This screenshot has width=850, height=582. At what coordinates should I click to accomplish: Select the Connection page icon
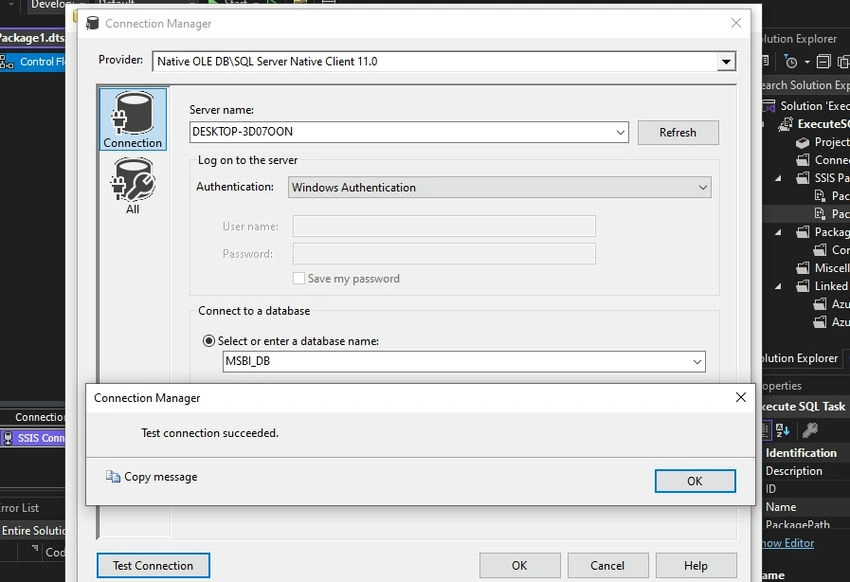pos(133,119)
